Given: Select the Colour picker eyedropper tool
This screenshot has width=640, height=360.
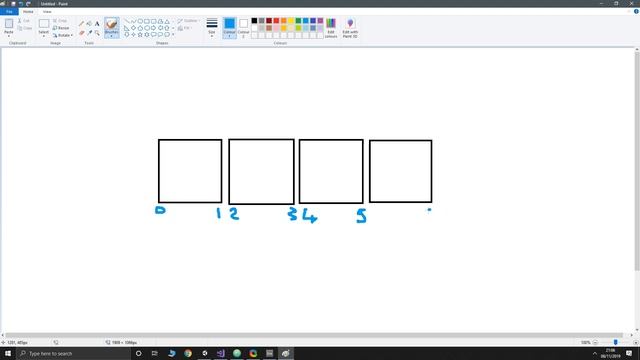Looking at the screenshot, I should (89, 33).
